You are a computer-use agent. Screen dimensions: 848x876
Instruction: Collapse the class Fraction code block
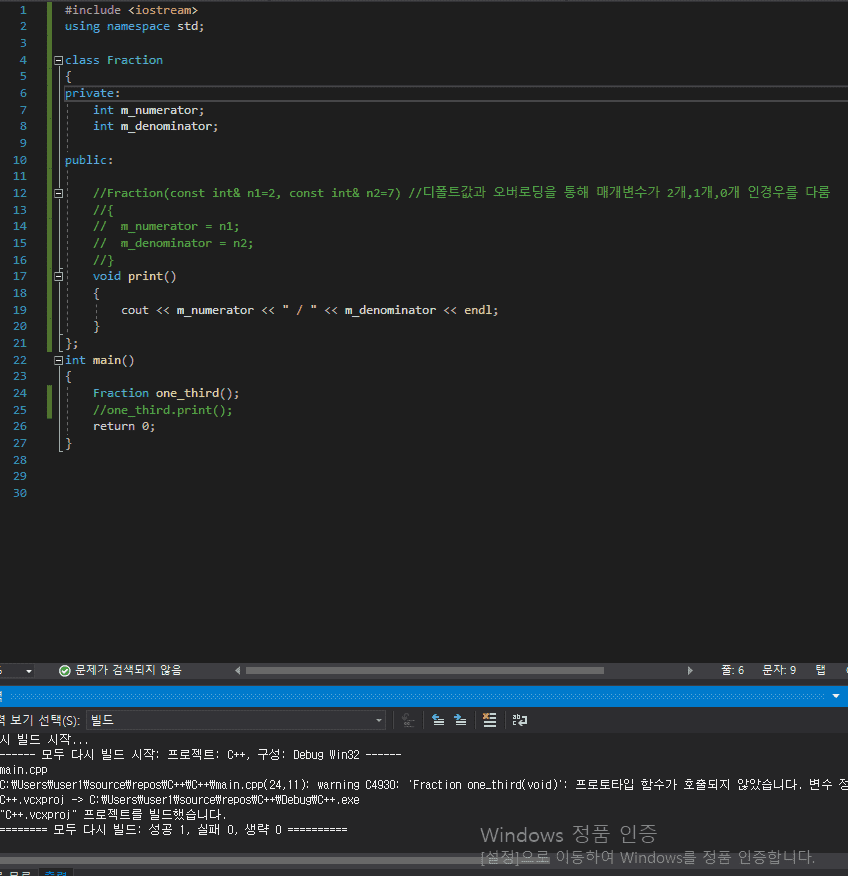(58, 60)
